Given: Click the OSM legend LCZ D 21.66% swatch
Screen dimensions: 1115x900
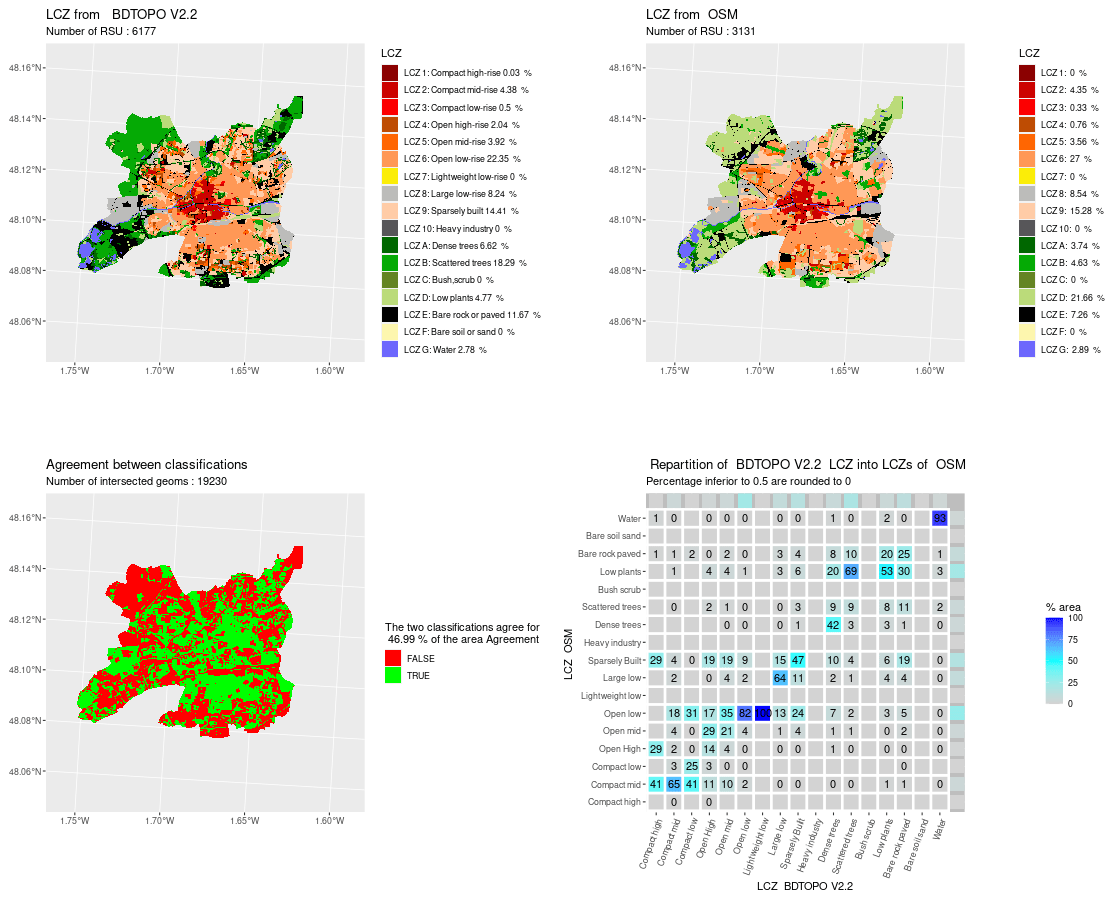Looking at the screenshot, I should [x=1027, y=298].
